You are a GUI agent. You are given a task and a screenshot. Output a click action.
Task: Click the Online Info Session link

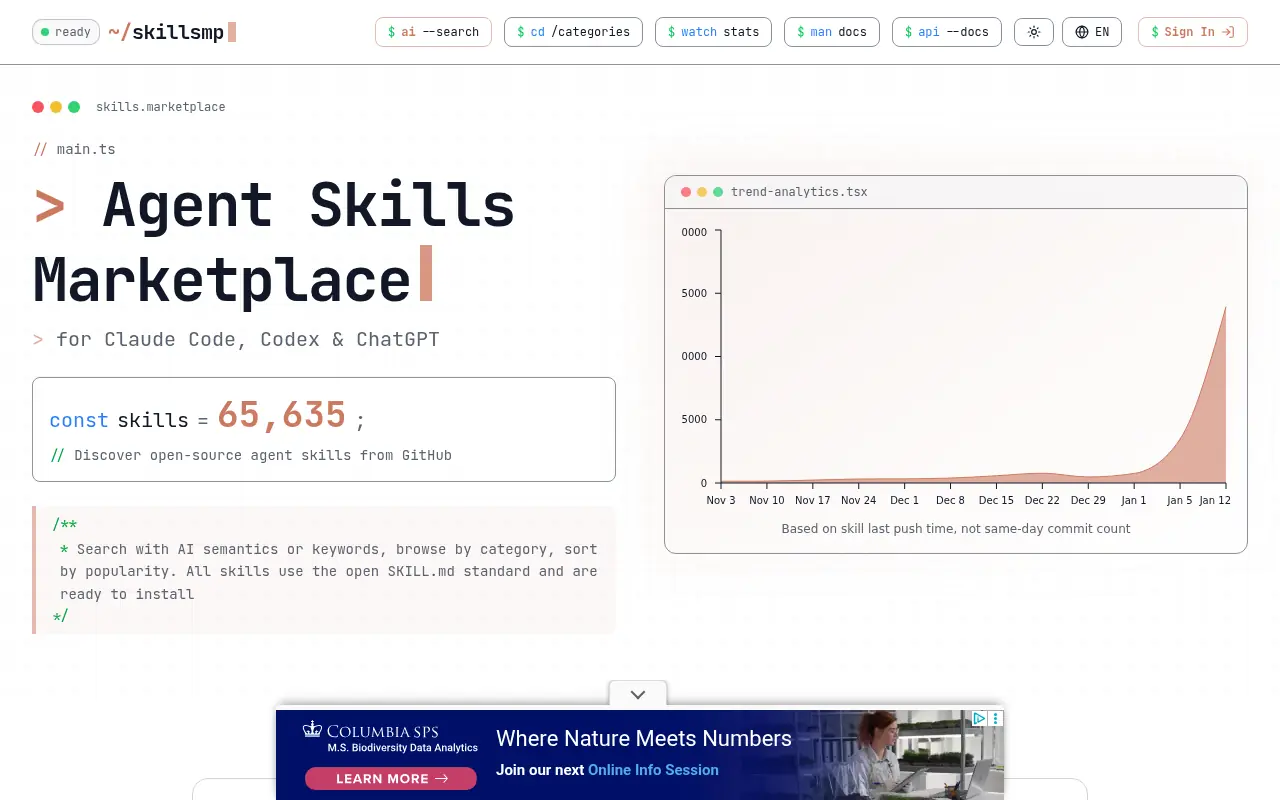coord(653,770)
